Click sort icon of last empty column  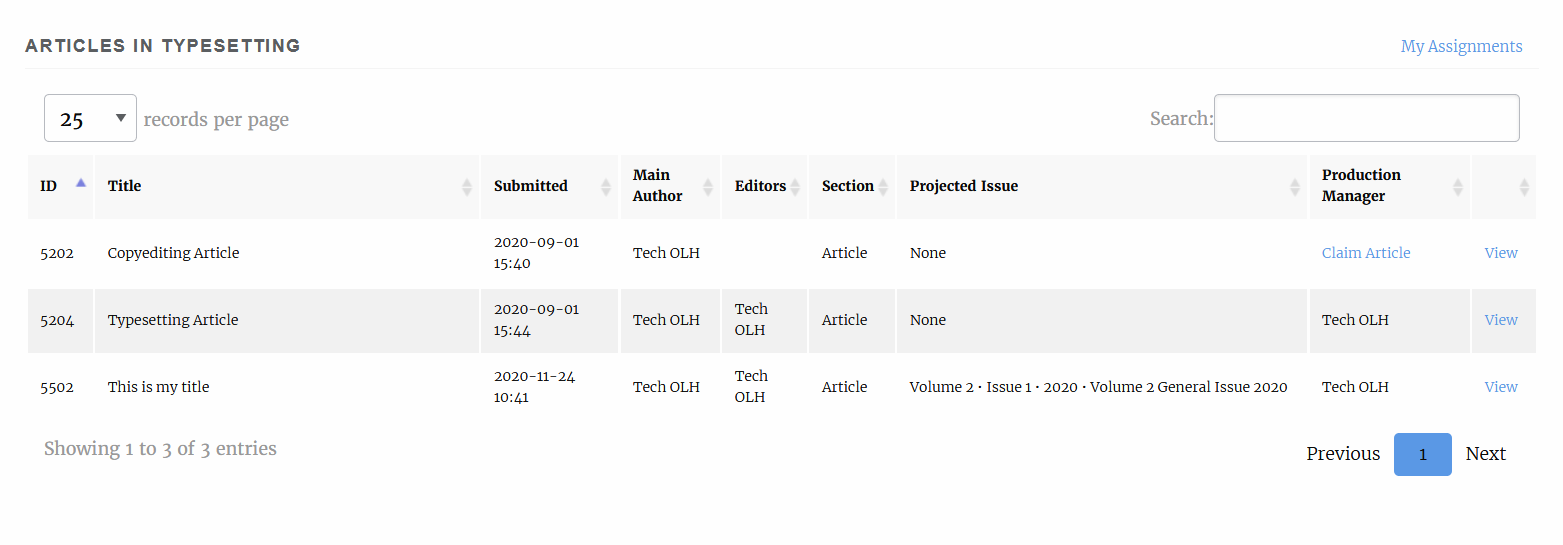click(1524, 187)
